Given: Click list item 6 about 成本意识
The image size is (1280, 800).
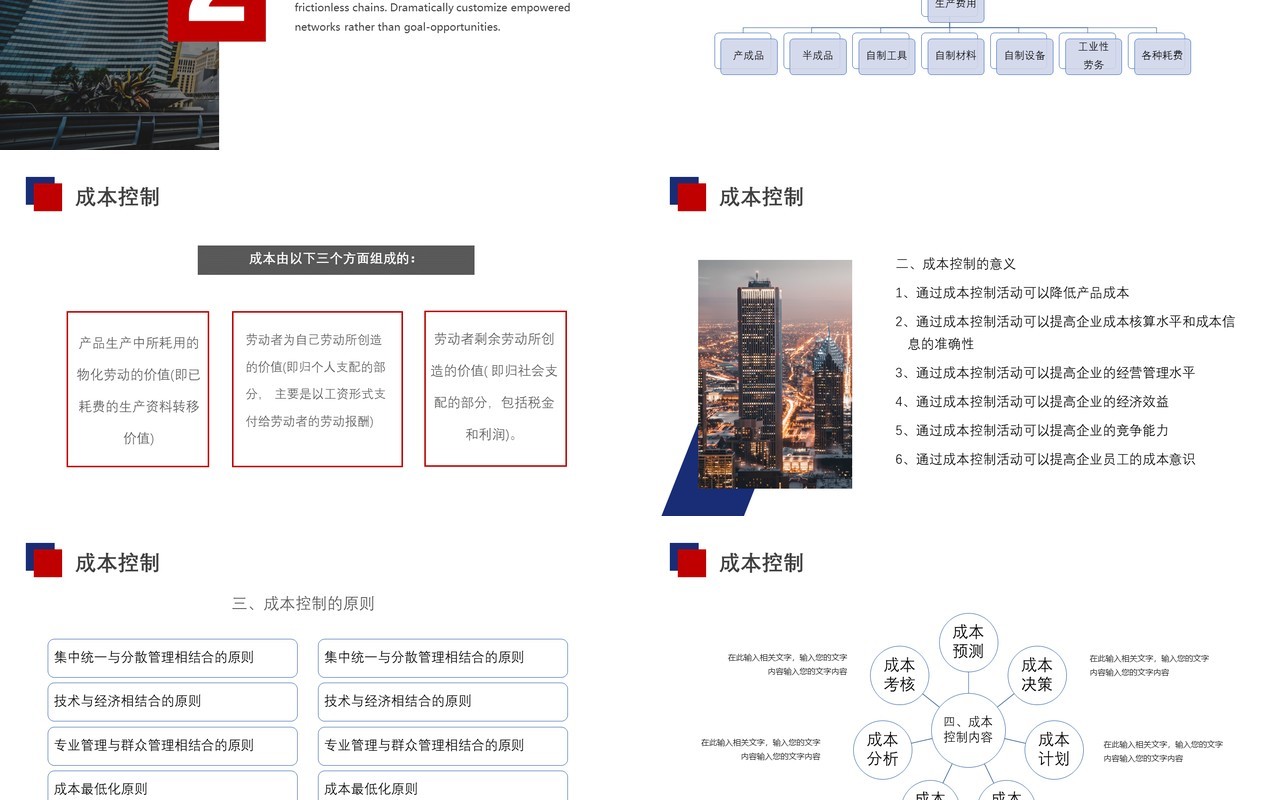Looking at the screenshot, I should (x=1045, y=459).
